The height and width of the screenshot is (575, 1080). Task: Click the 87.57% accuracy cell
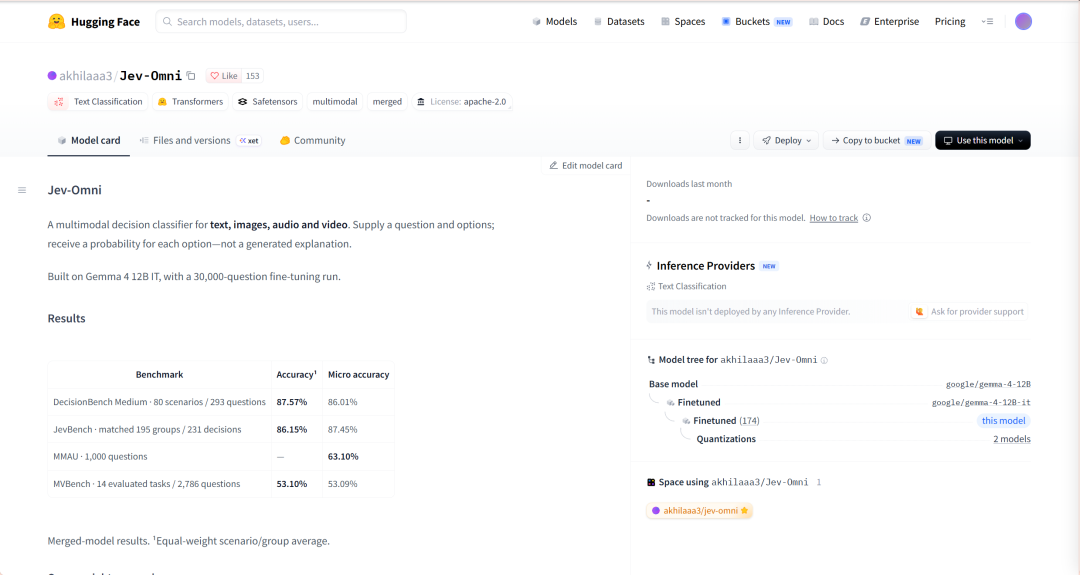292,402
